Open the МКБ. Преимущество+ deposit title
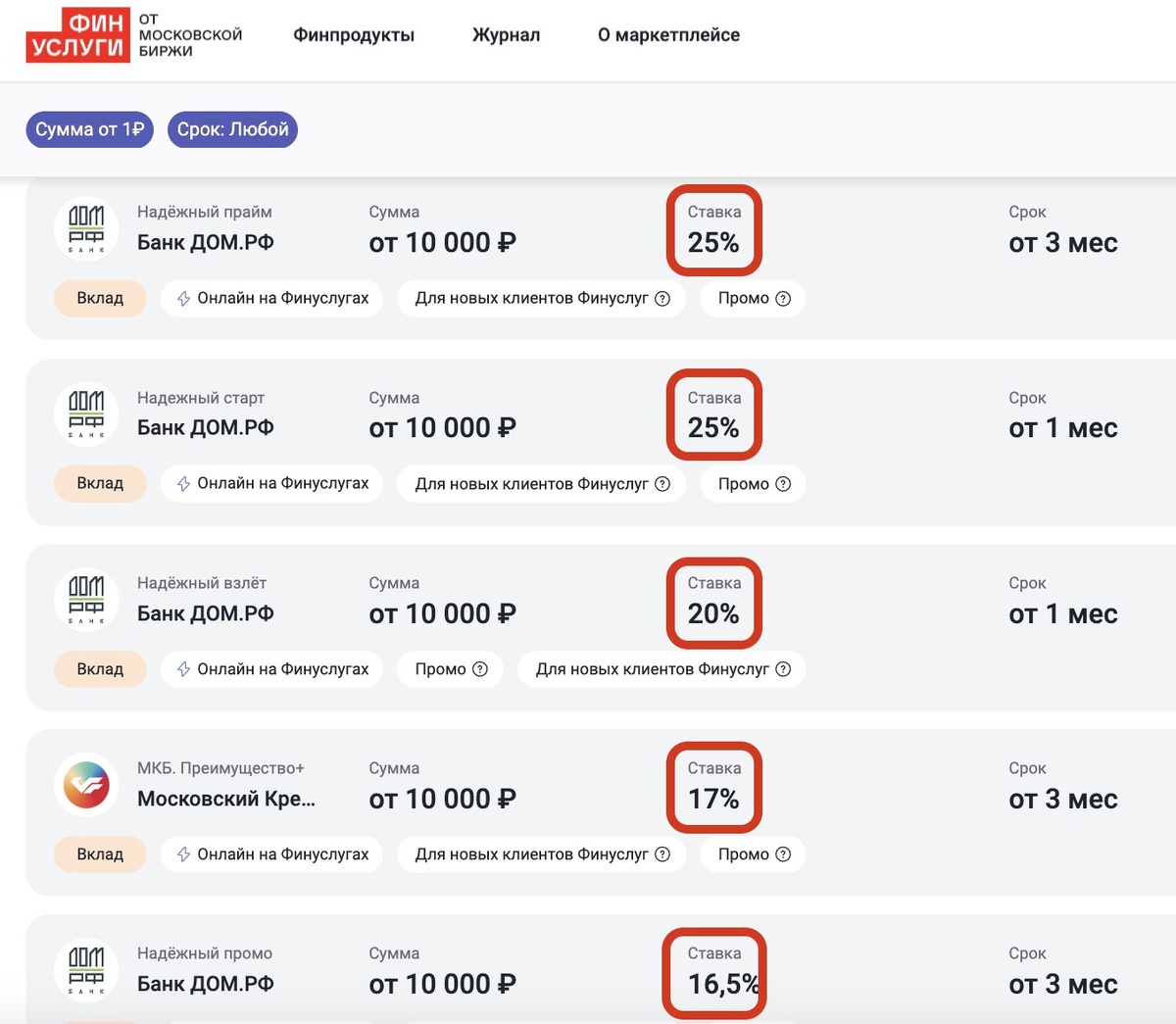The width and height of the screenshot is (1176, 1024). point(221,768)
